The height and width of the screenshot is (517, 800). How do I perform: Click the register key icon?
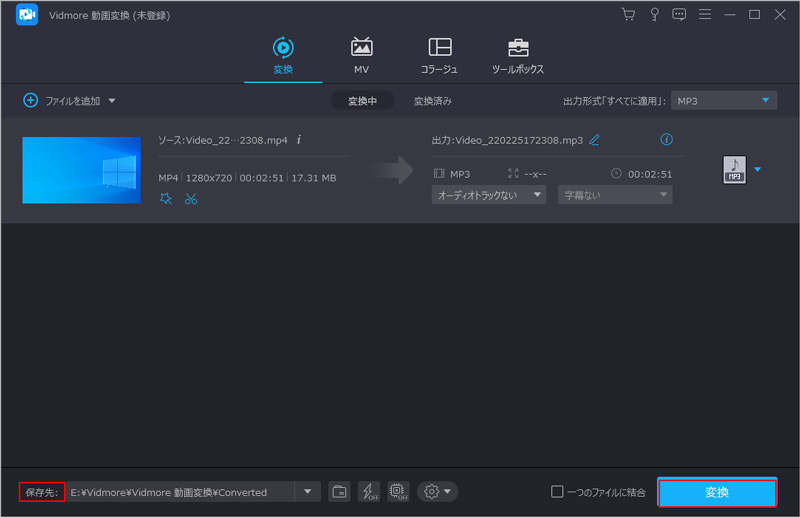[654, 14]
